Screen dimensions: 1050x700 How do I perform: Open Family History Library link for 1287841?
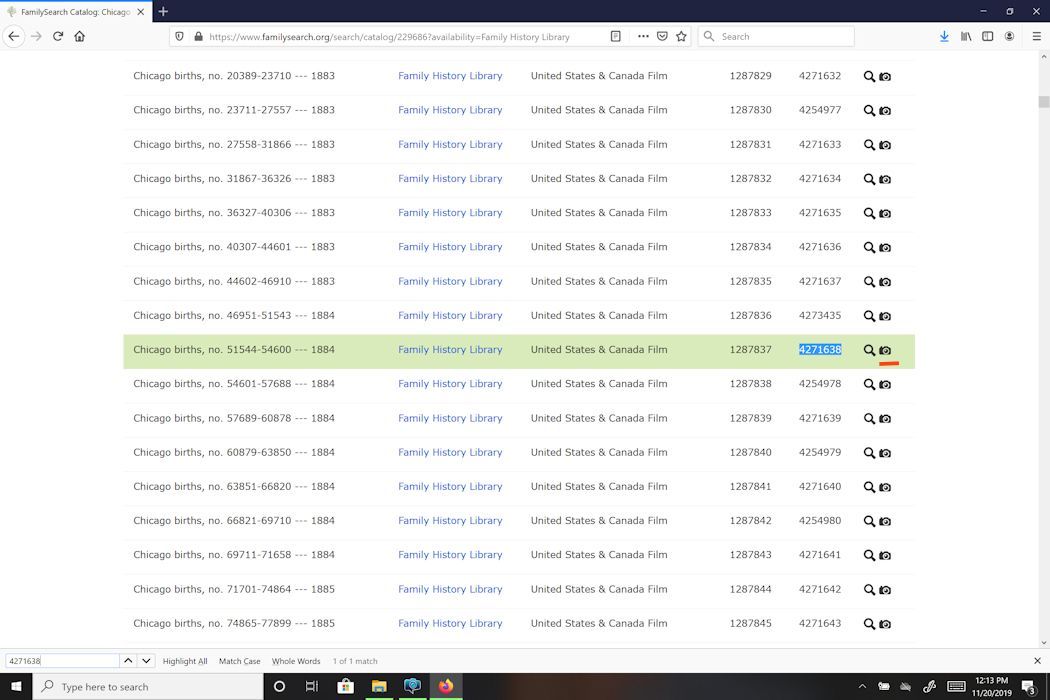pyautogui.click(x=450, y=486)
